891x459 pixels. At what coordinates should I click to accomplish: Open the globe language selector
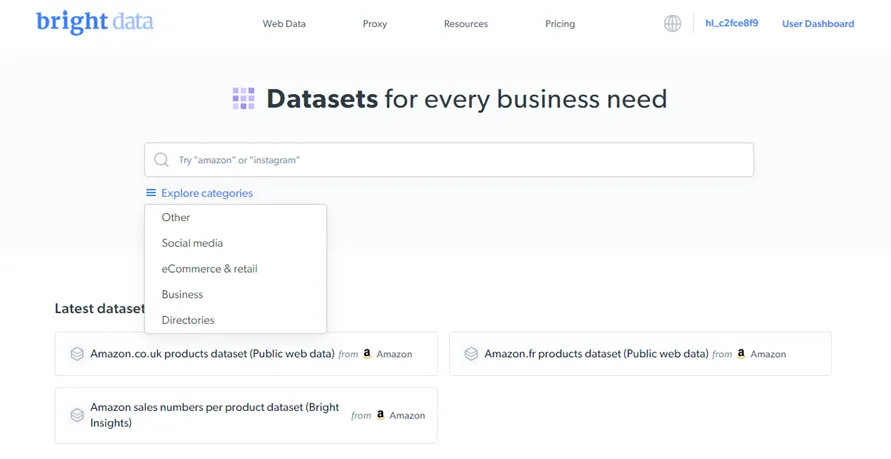pyautogui.click(x=672, y=23)
